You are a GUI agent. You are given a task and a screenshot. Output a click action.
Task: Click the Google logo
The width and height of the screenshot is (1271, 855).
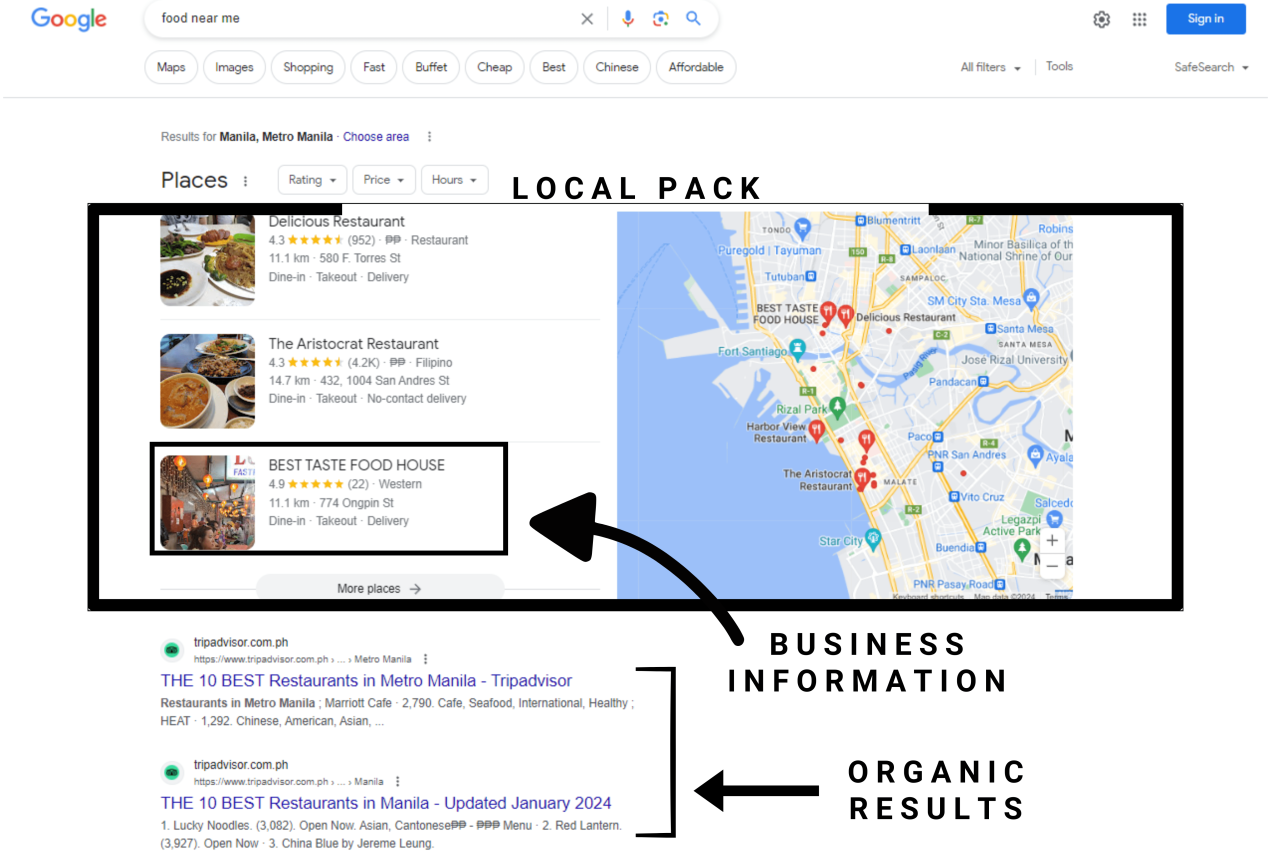tap(68, 19)
